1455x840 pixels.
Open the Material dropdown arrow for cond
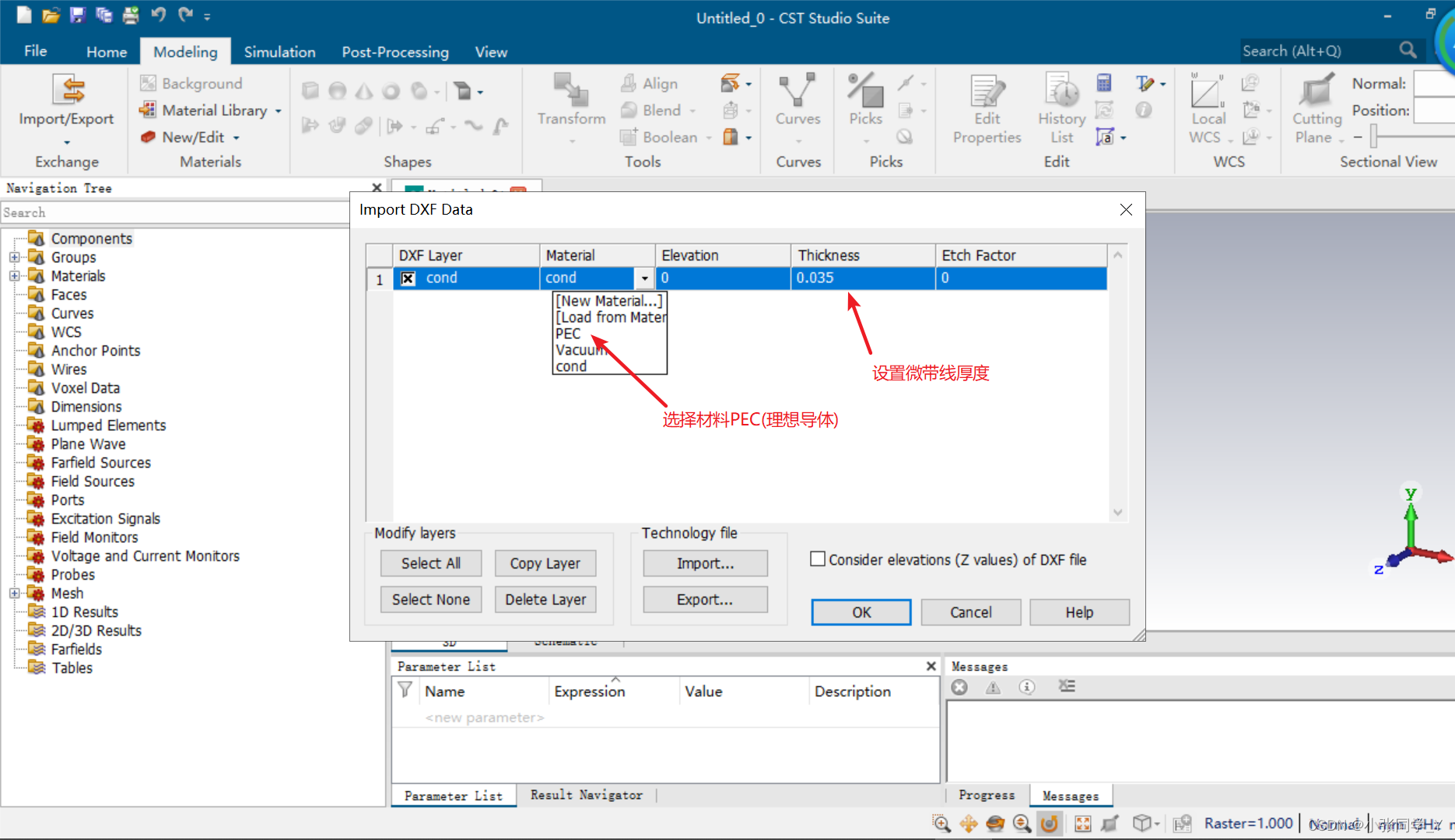[644, 278]
